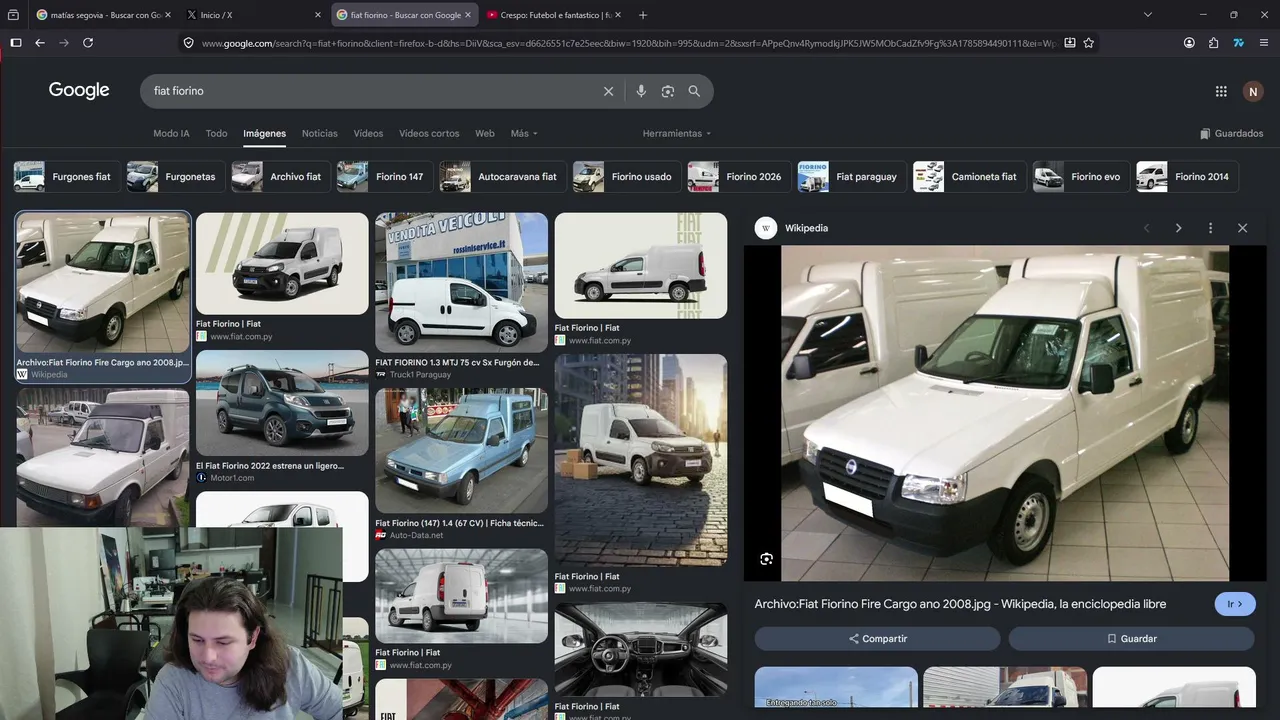Close the 'matías segovia' tab
Viewport: 1280px width, 720px height.
click(x=168, y=15)
